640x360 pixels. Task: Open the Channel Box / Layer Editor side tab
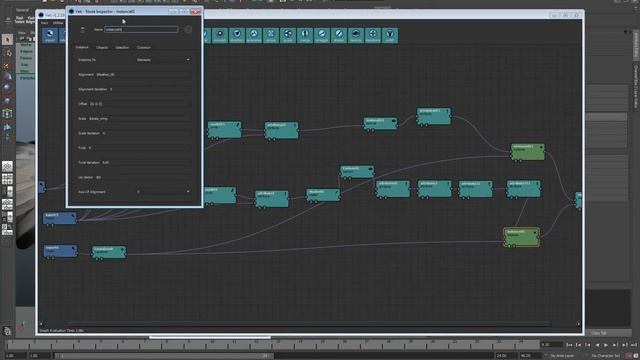click(x=636, y=87)
